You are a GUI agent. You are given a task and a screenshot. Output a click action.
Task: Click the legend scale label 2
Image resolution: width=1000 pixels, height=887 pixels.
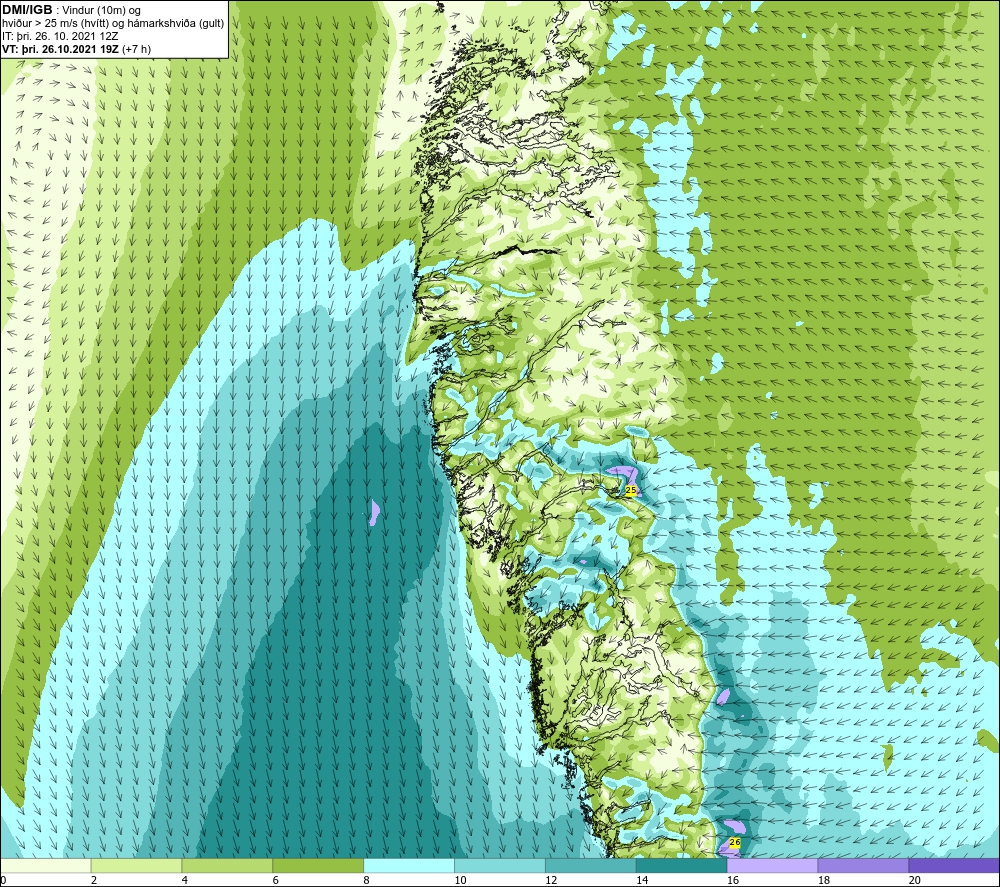[94, 880]
